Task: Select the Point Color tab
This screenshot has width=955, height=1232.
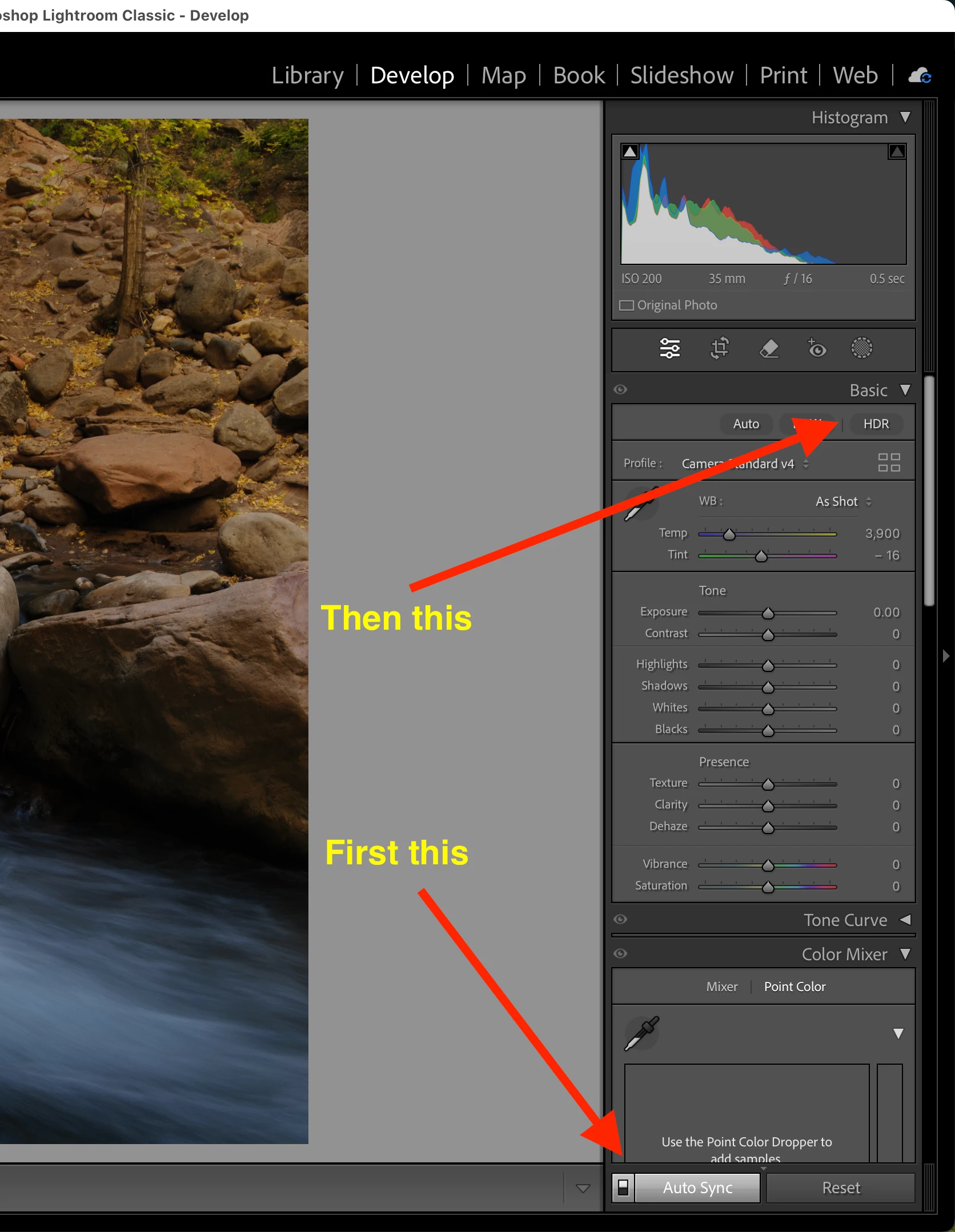Action: point(795,987)
